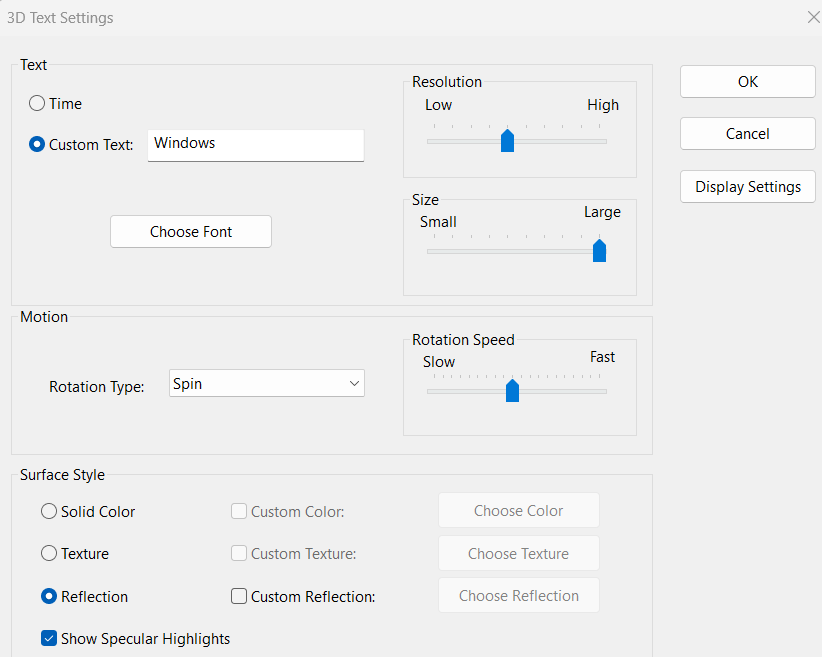Click the OK button
The height and width of the screenshot is (657, 822).
coord(747,81)
